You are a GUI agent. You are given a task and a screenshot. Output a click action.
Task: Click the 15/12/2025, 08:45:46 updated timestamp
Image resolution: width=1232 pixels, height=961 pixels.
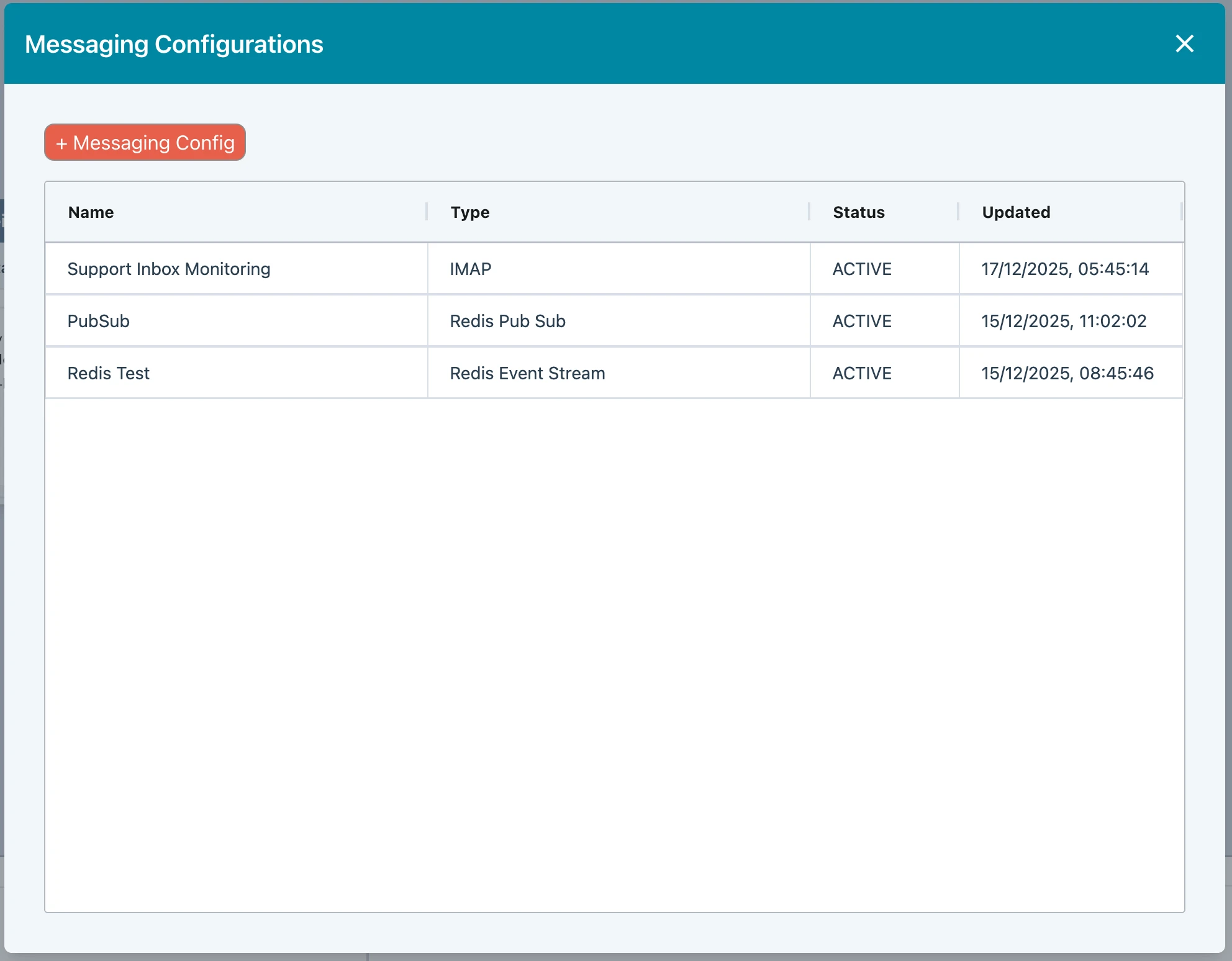click(x=1067, y=373)
